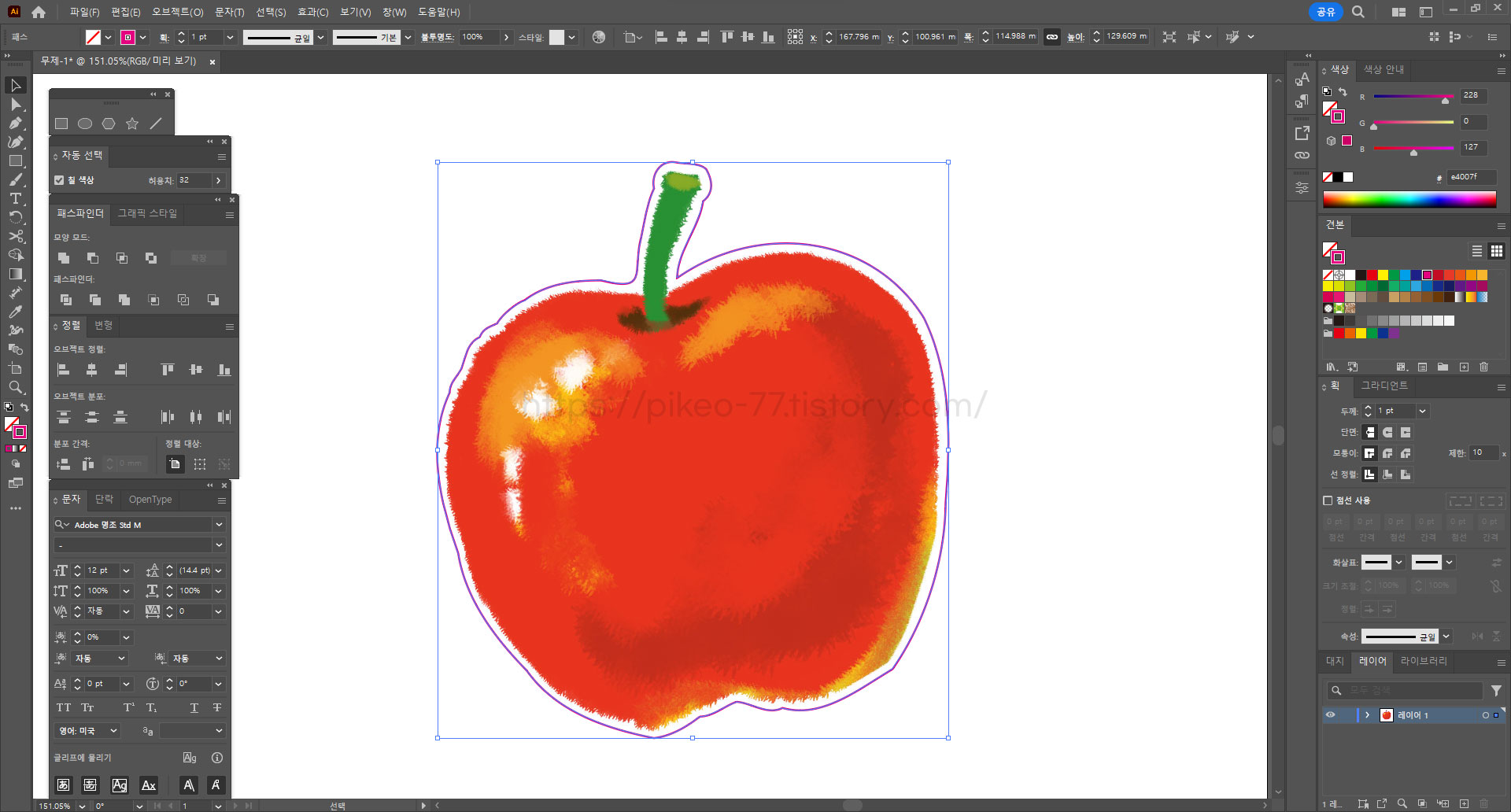Click 허용치 tolerance field 32

194,180
